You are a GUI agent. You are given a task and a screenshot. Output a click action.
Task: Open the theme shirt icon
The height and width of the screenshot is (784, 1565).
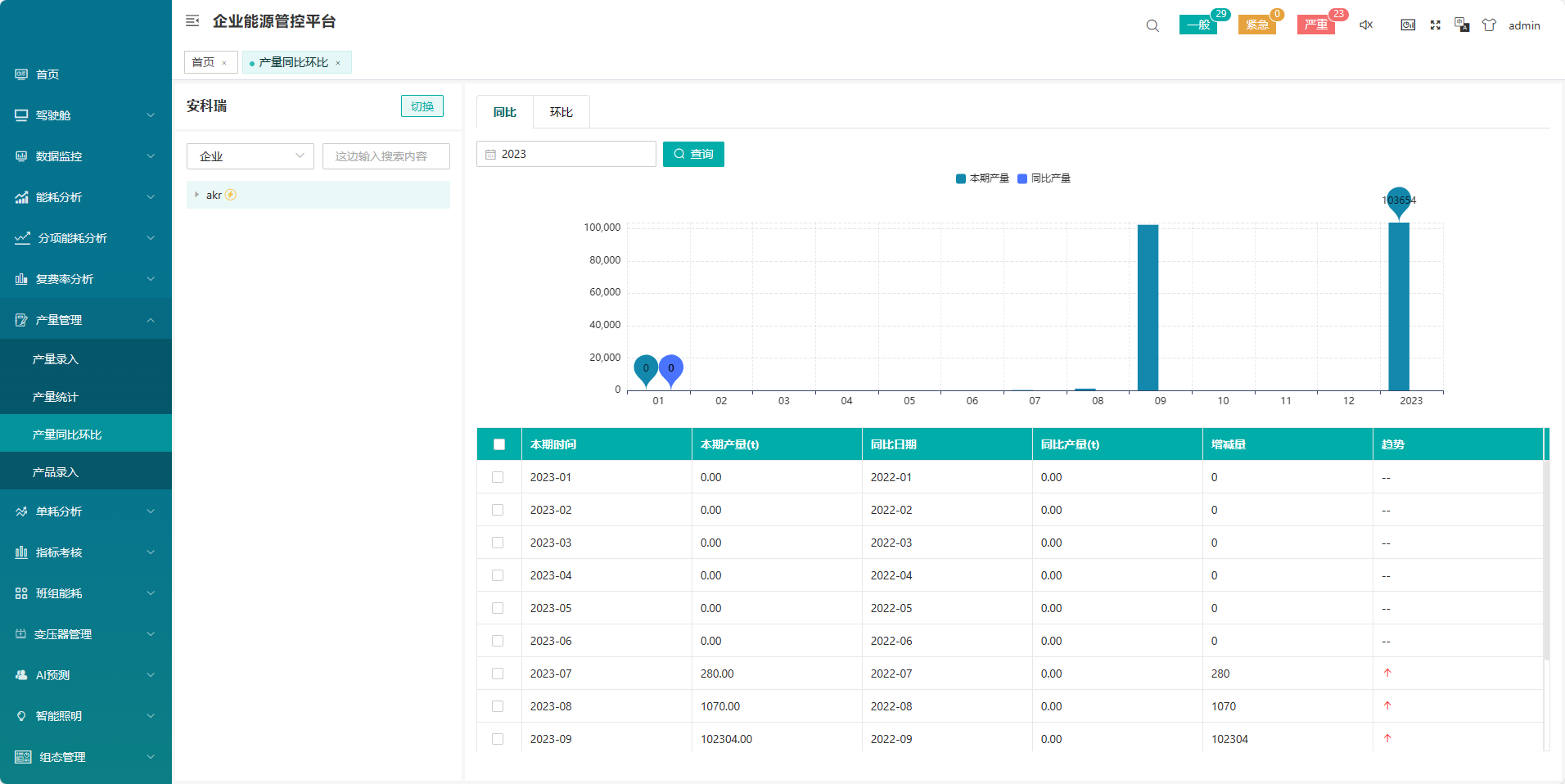(1489, 25)
